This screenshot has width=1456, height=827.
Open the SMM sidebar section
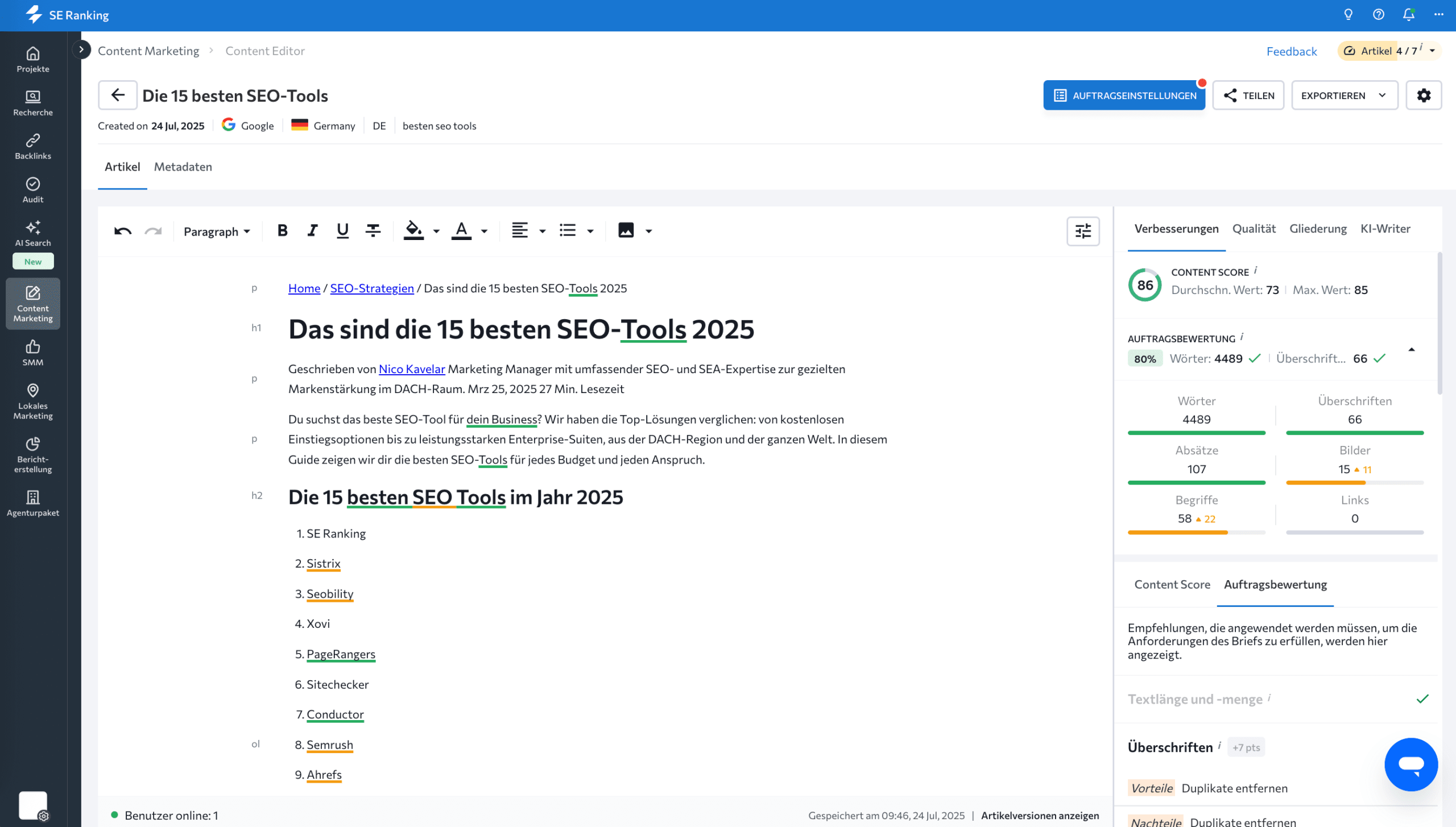(x=33, y=353)
